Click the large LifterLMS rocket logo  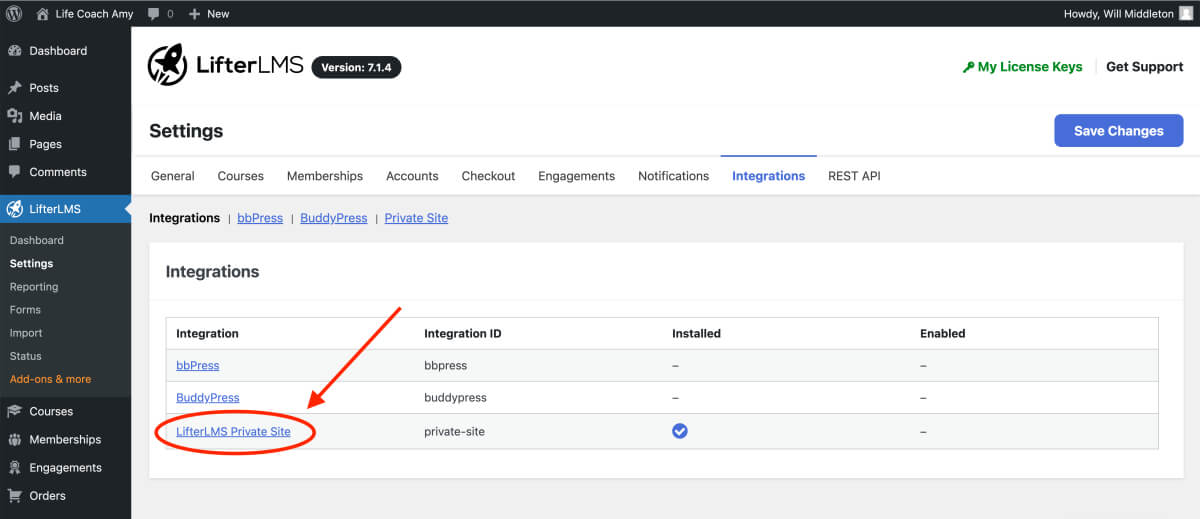[x=167, y=65]
